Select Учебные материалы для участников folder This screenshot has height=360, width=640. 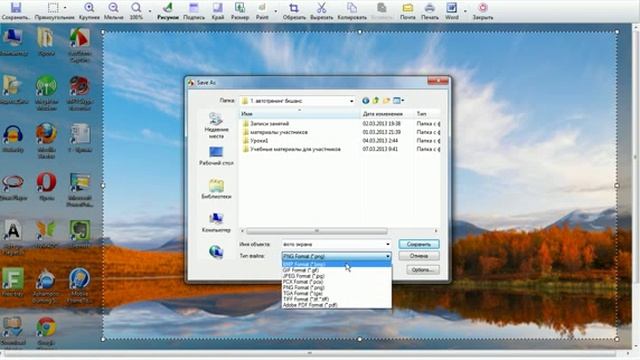296,149
